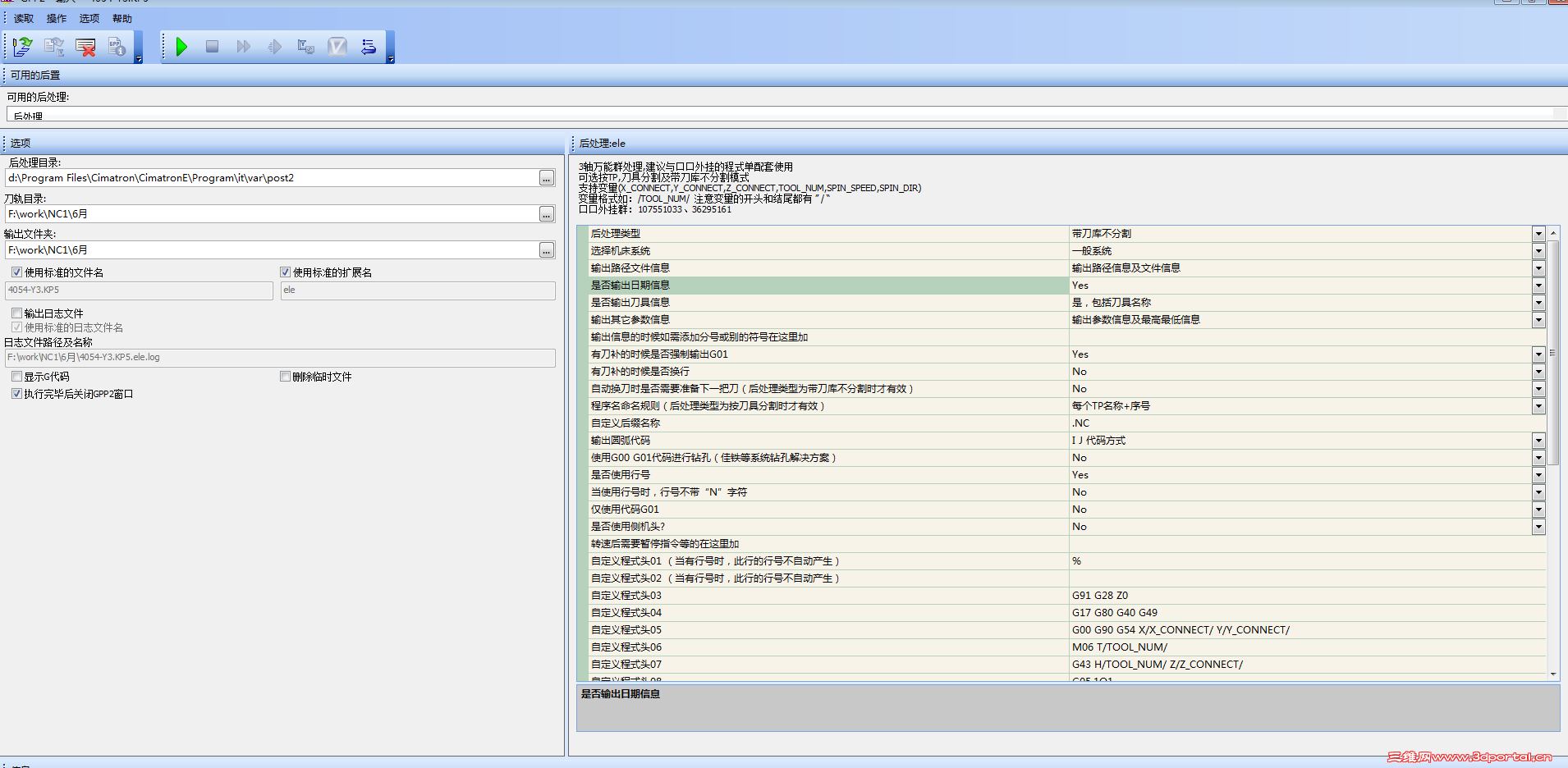Toggle 使用标准的文件名 checkbox

[16, 272]
